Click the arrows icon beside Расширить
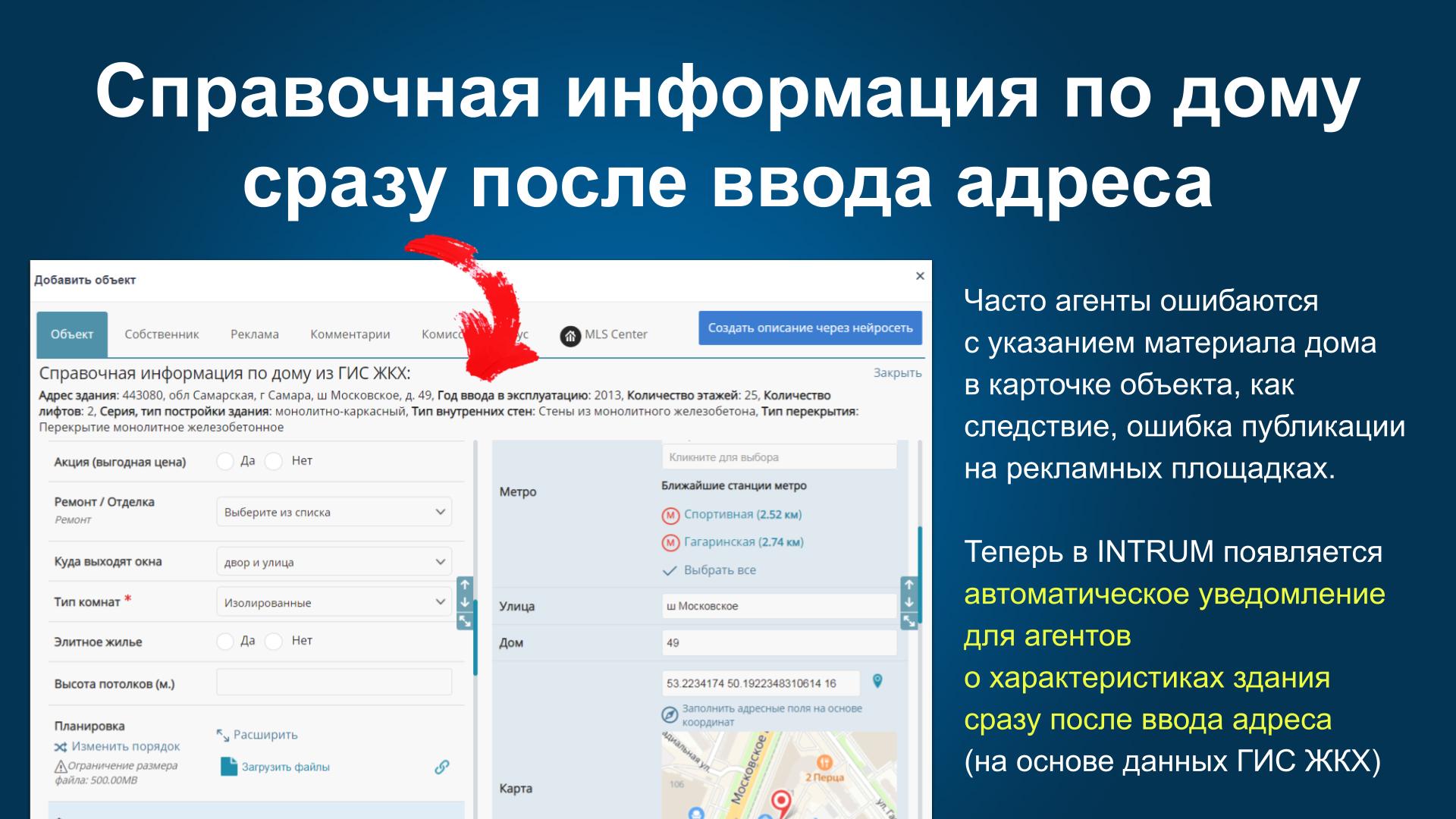Viewport: 1456px width, 819px height. tap(223, 735)
